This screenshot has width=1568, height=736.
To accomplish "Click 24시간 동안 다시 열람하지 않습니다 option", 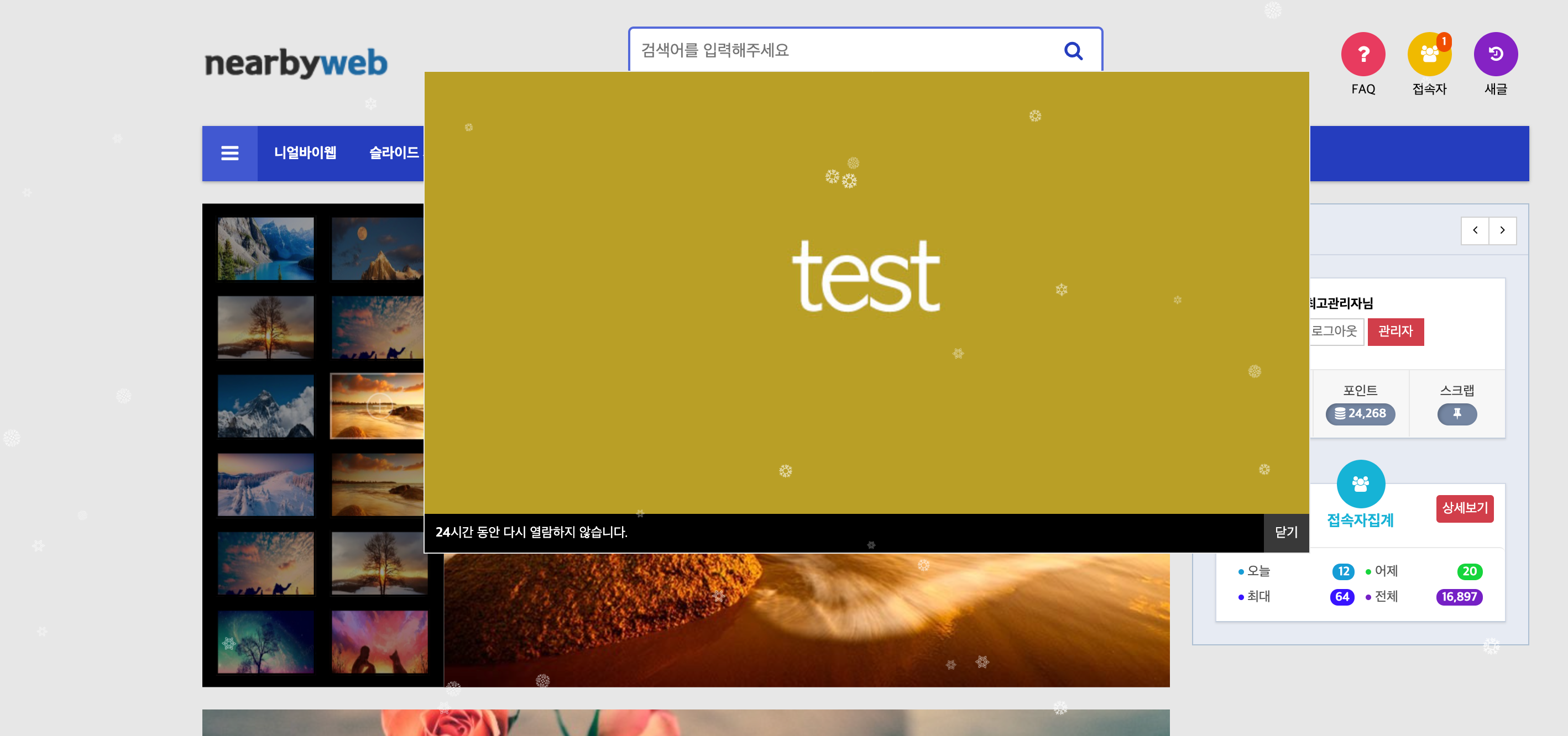I will coord(531,532).
